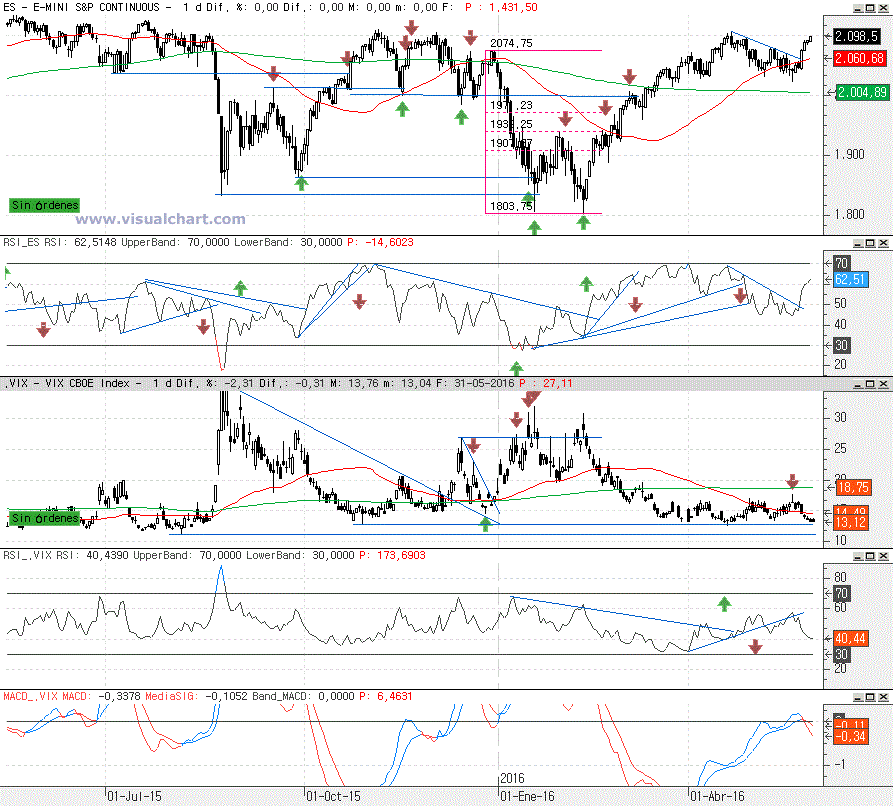Minimize the RSI_.VIX indicator panel
The image size is (893, 806).
(x=858, y=556)
